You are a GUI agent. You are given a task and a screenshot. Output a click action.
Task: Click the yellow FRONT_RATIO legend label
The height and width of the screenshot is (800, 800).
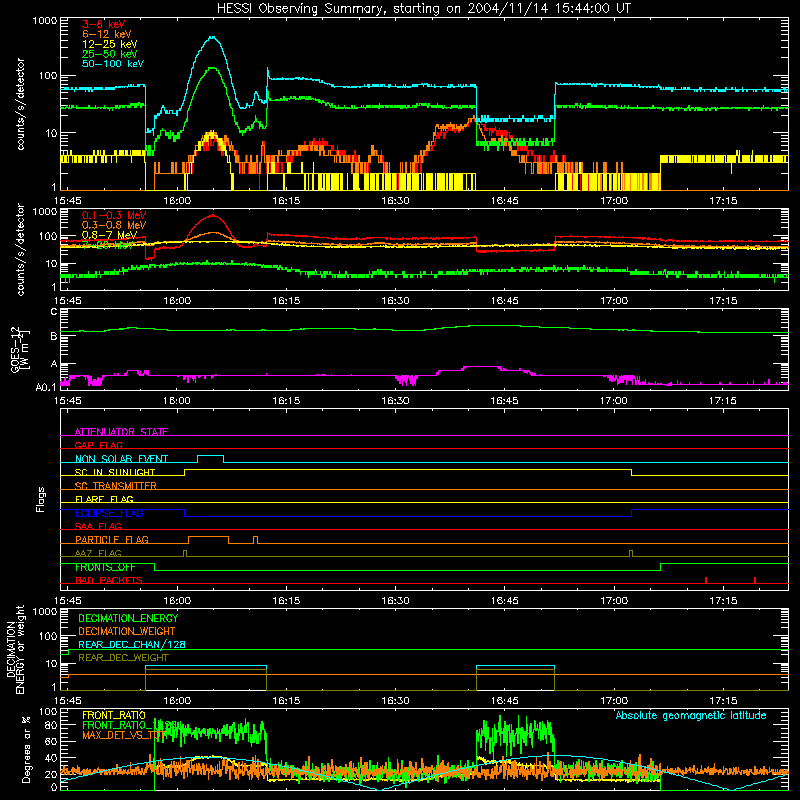coord(114,715)
